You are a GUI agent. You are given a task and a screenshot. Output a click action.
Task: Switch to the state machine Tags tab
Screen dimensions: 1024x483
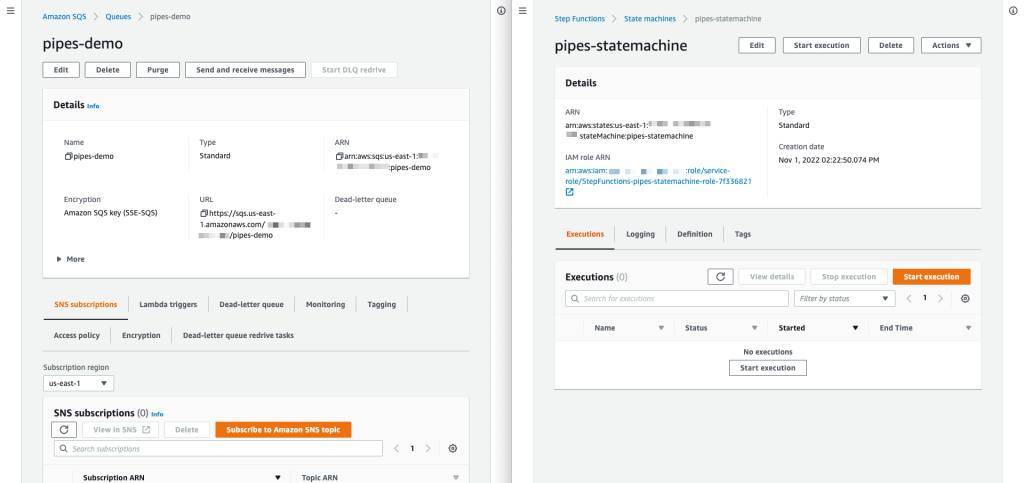[x=743, y=234]
